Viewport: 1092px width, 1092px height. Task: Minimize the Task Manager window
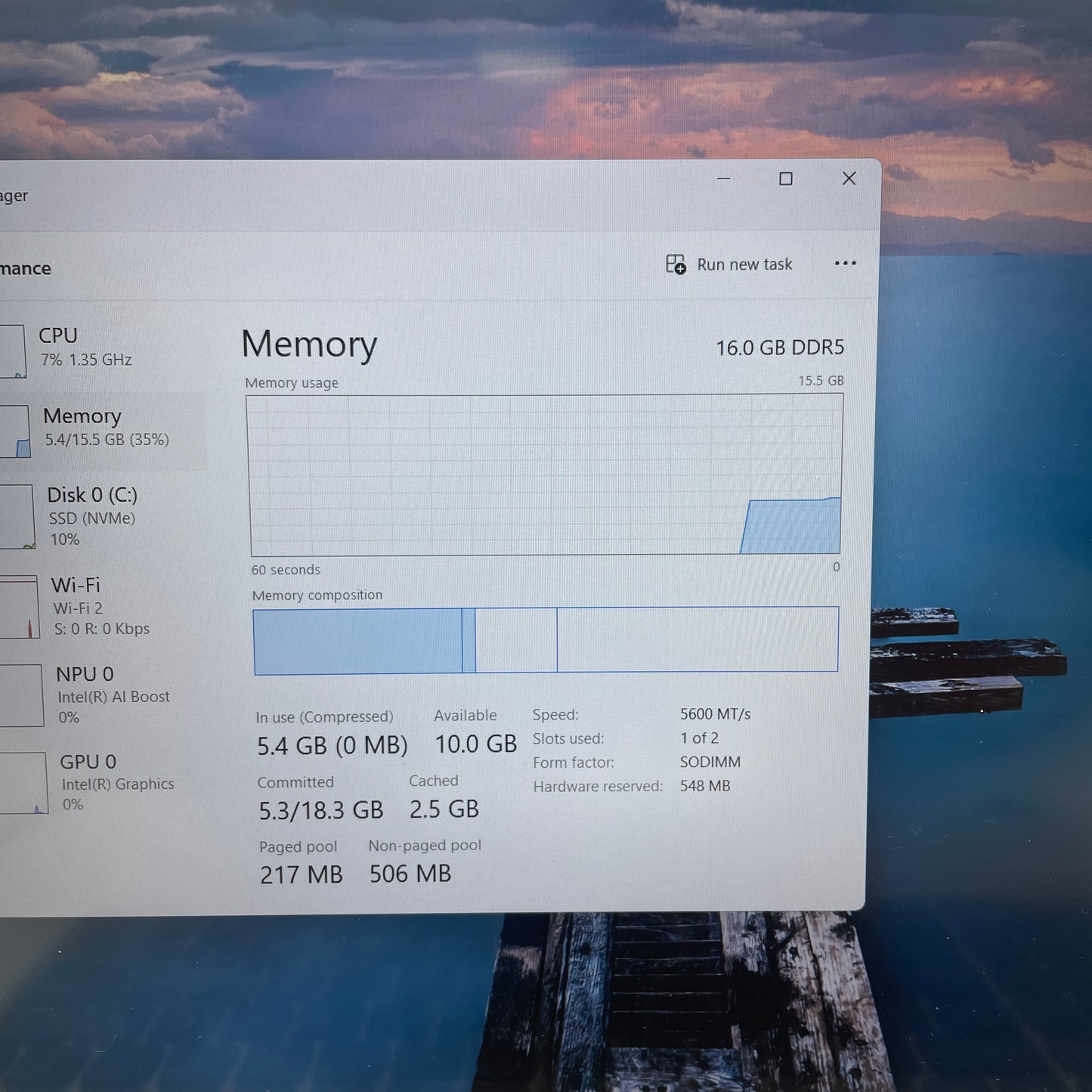pyautogui.click(x=723, y=179)
